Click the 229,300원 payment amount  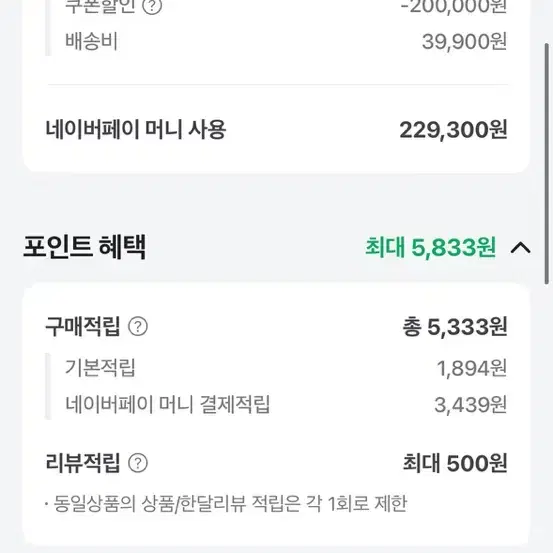(453, 130)
